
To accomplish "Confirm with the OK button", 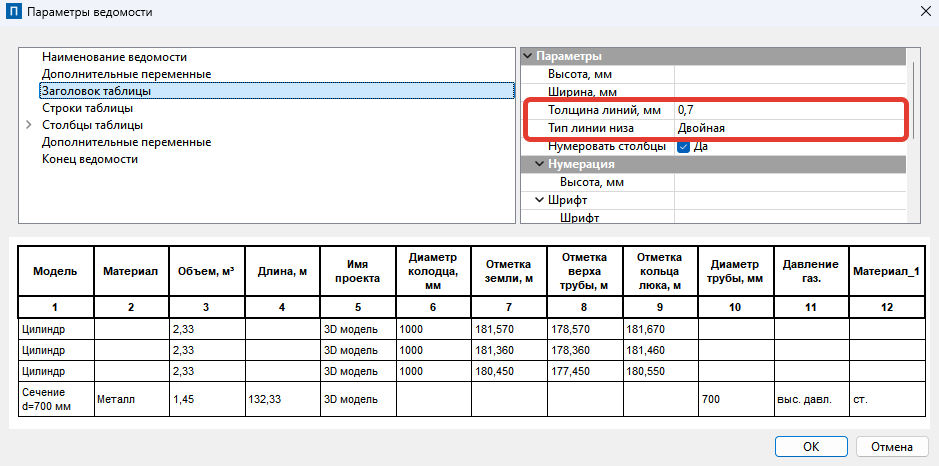I will pos(811,447).
